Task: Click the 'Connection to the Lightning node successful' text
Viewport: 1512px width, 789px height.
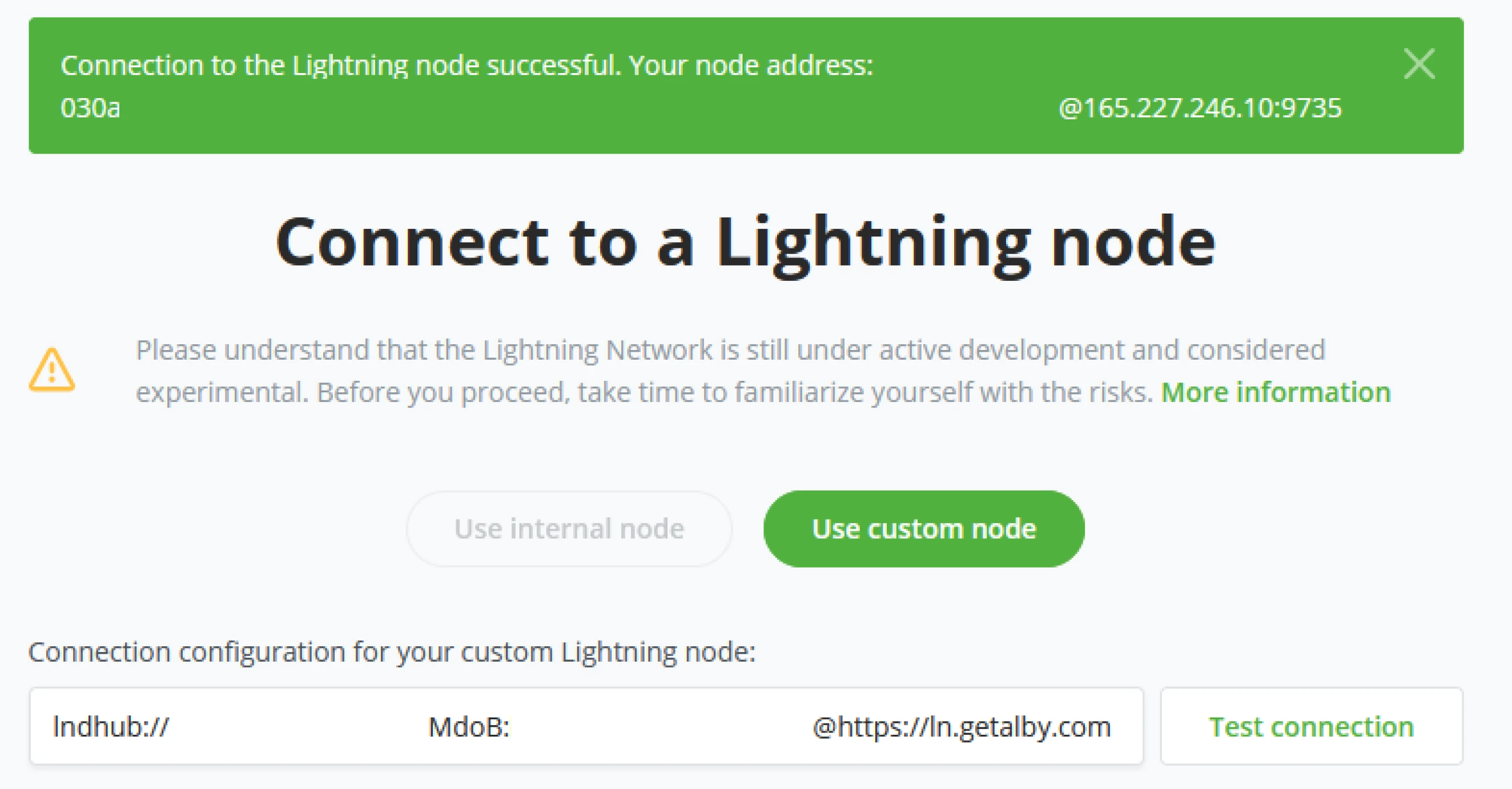Action: point(340,65)
